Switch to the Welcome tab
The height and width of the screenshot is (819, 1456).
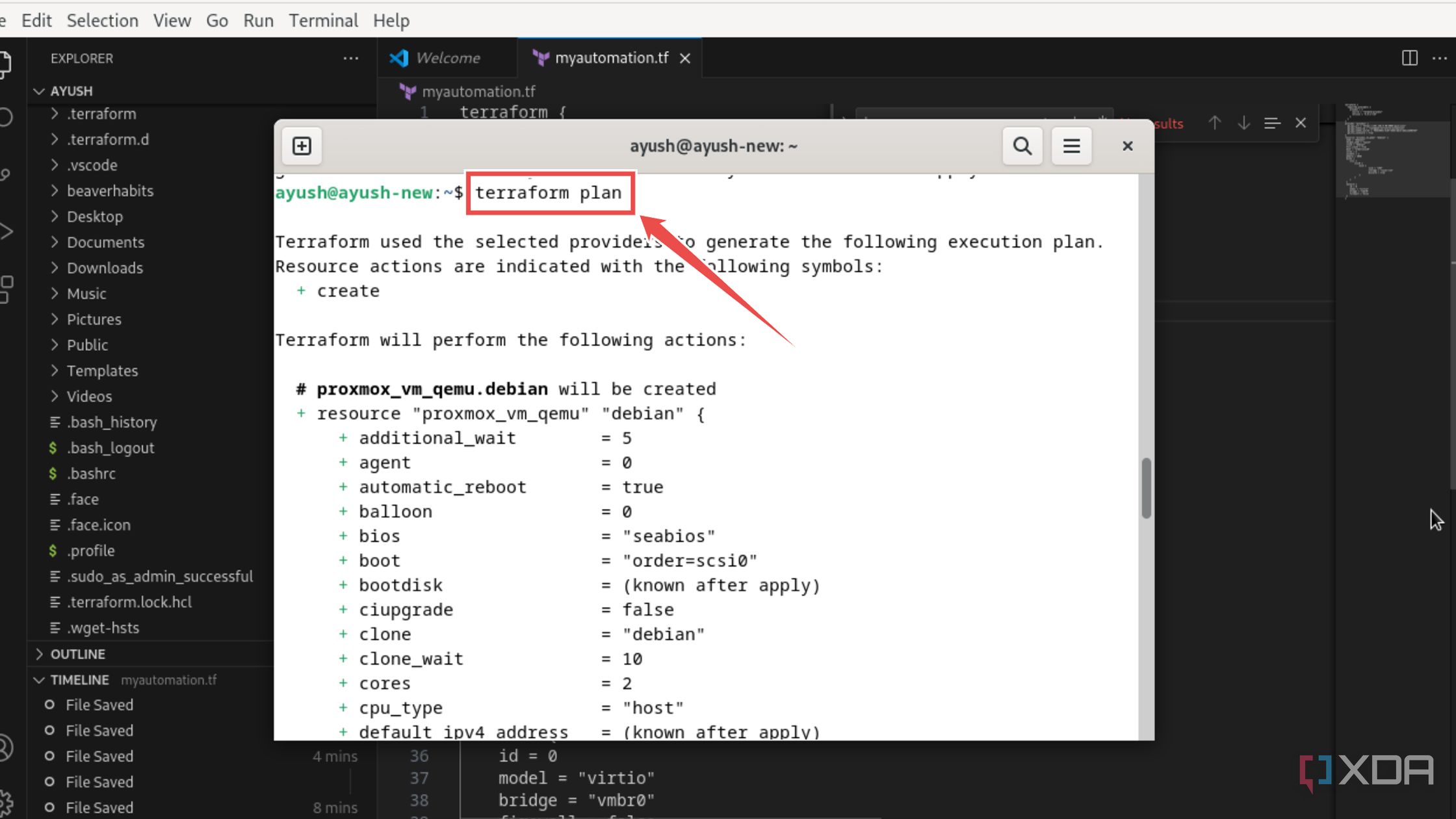pyautogui.click(x=448, y=58)
